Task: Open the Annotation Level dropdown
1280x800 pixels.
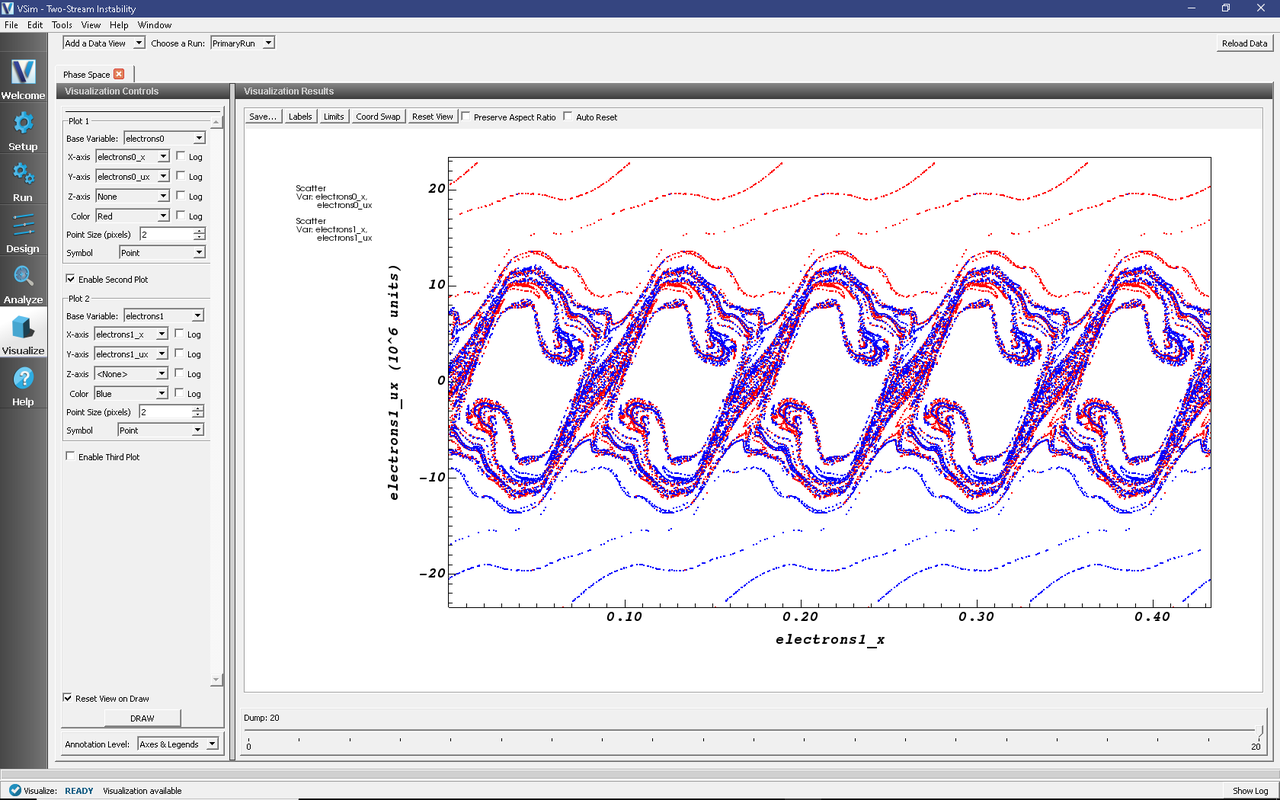Action: (177, 744)
